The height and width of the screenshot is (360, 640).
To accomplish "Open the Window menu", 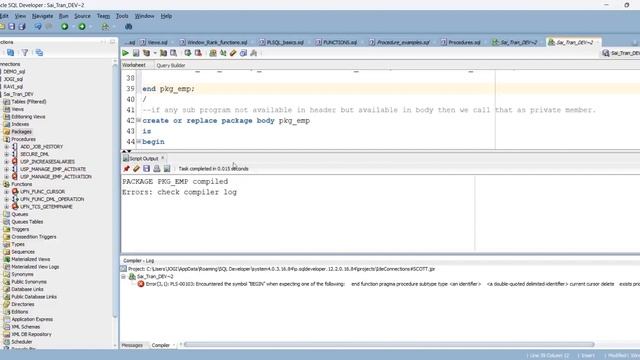I will [x=144, y=16].
